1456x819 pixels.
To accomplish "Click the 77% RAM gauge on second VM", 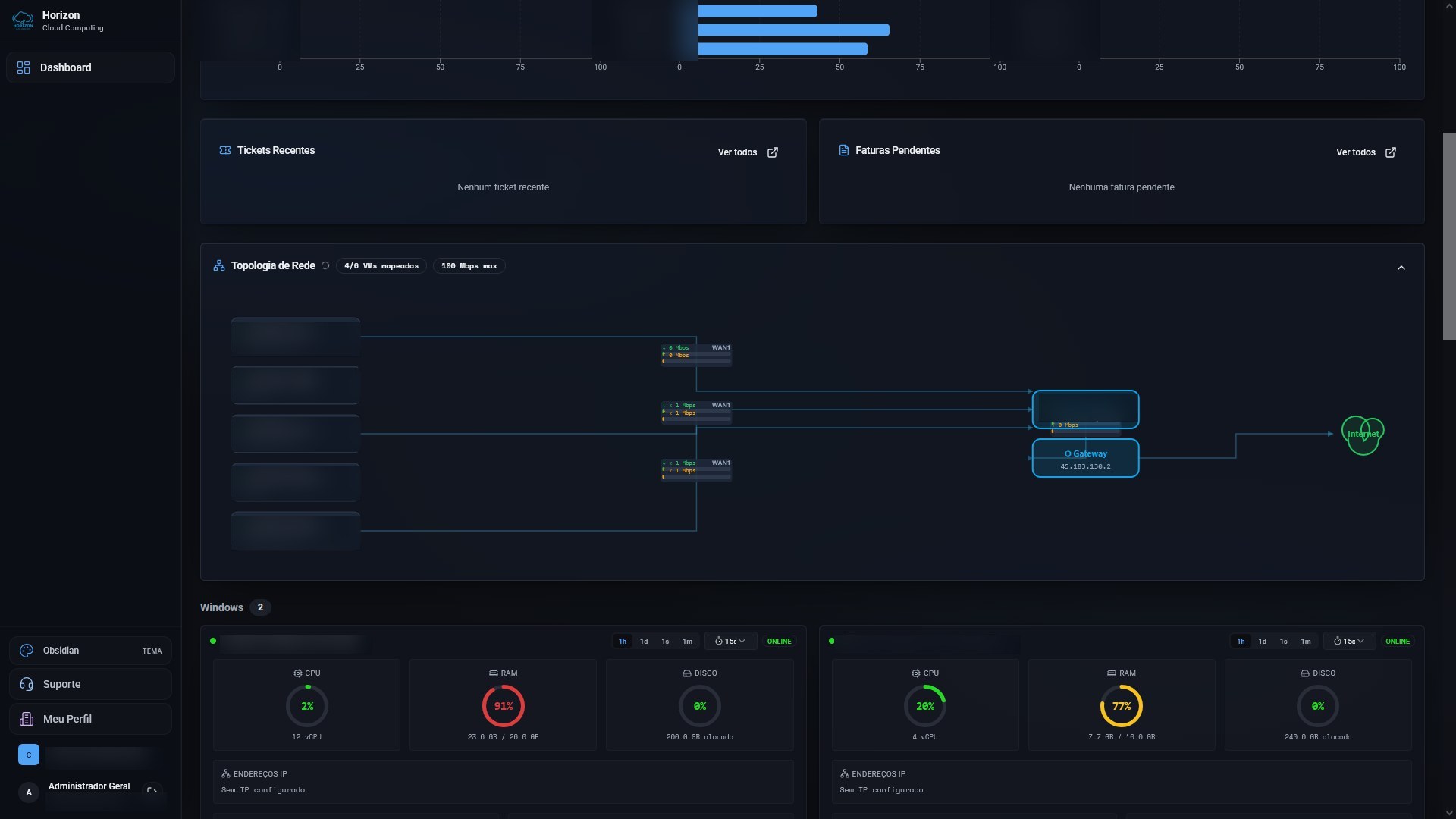I will (1122, 706).
